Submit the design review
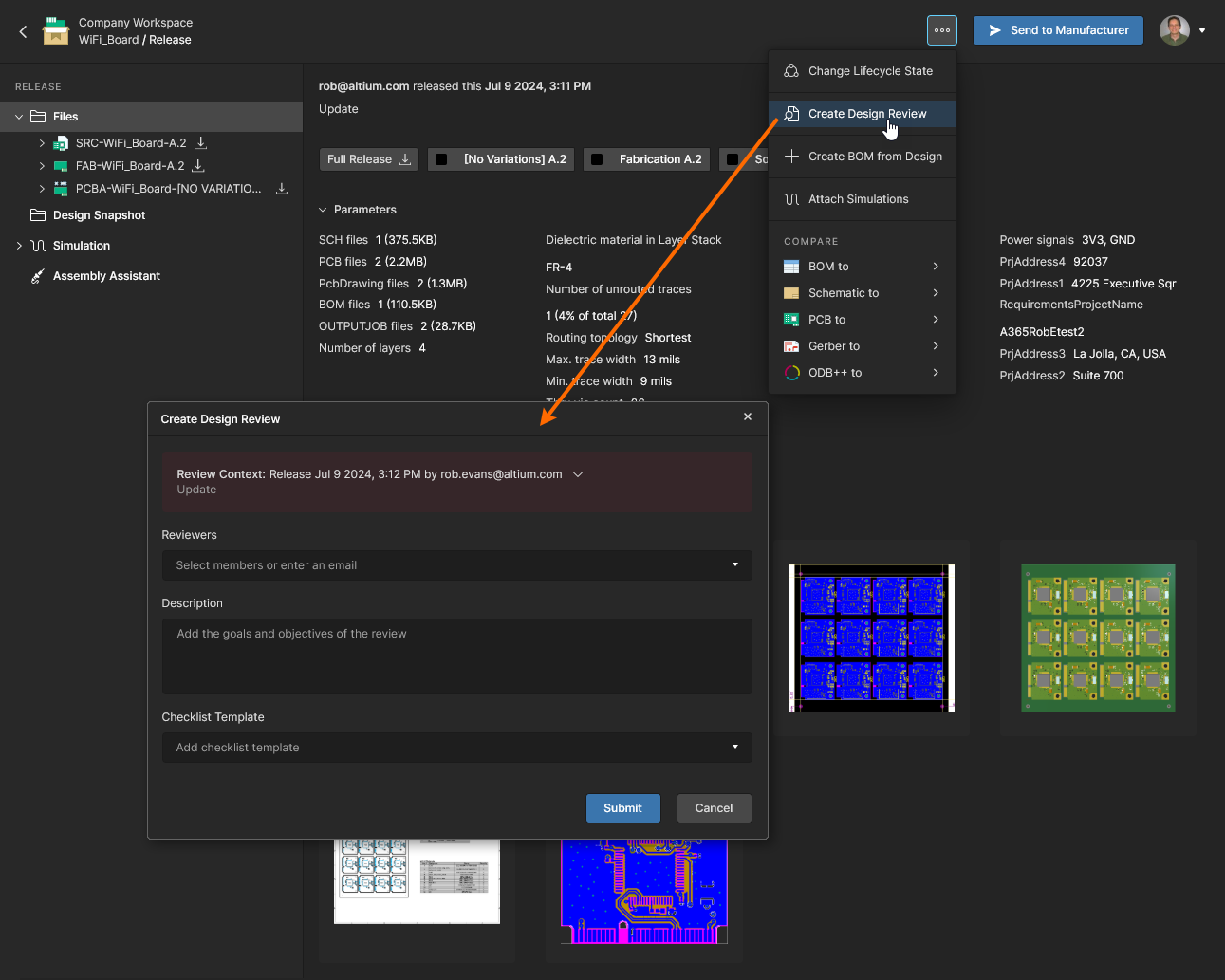The image size is (1225, 980). tap(622, 808)
